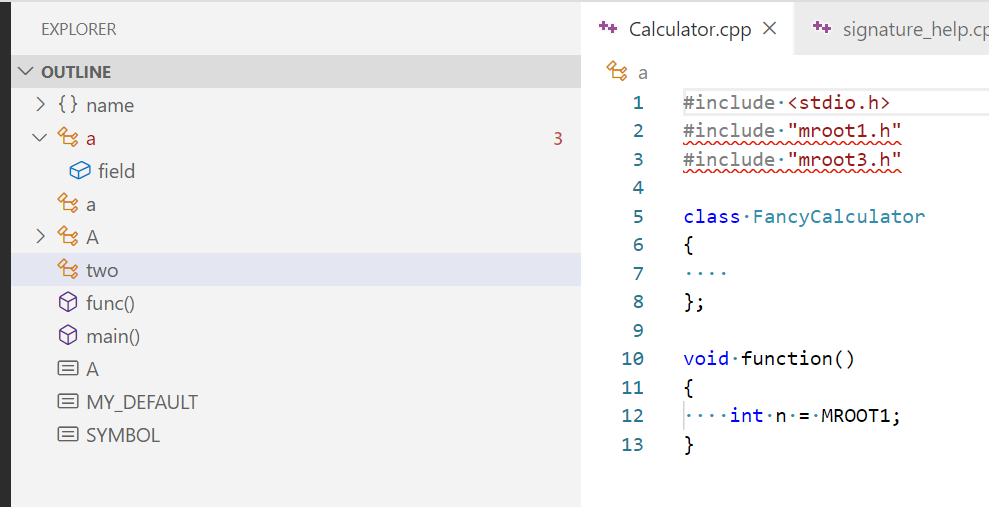This screenshot has width=989, height=507.
Task: Click the purple cube icon beside func()
Action: point(67,303)
